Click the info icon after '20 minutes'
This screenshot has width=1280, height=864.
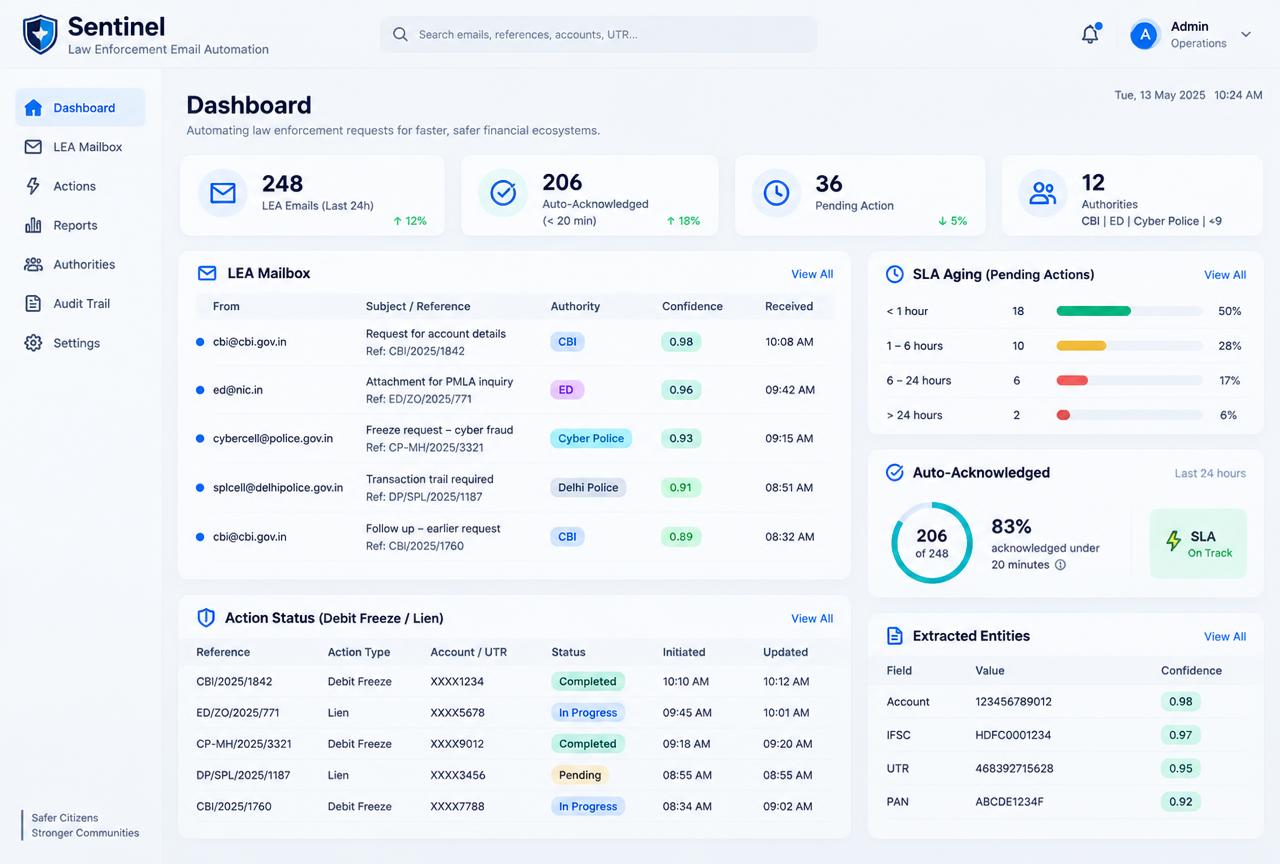(1060, 565)
